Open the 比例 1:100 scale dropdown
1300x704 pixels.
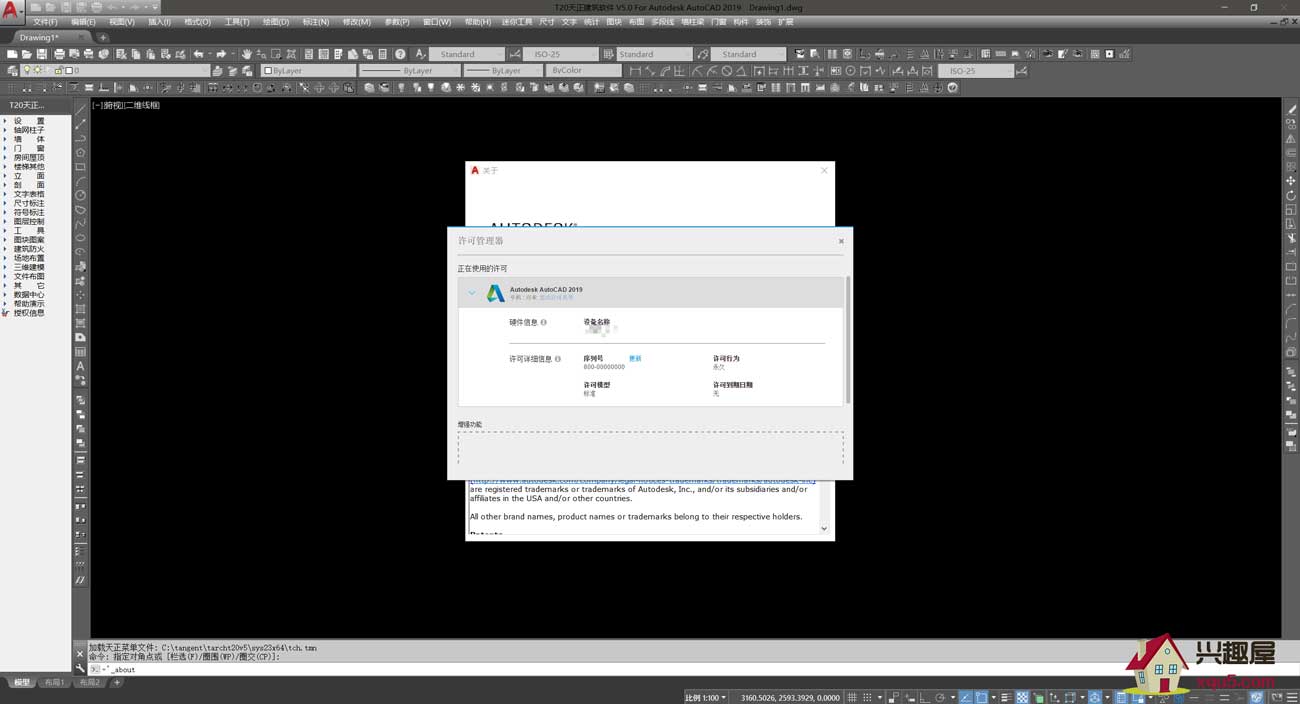pyautogui.click(x=707, y=697)
